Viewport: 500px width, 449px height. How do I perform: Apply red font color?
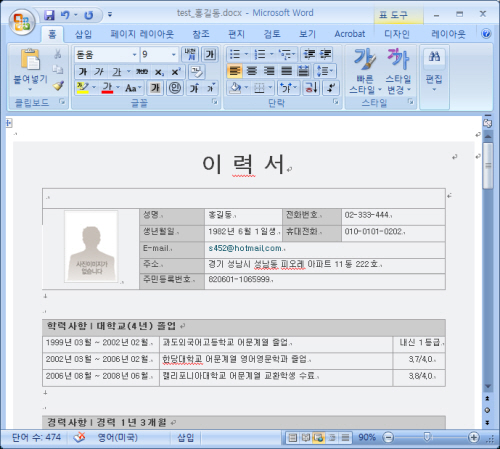pos(107,88)
